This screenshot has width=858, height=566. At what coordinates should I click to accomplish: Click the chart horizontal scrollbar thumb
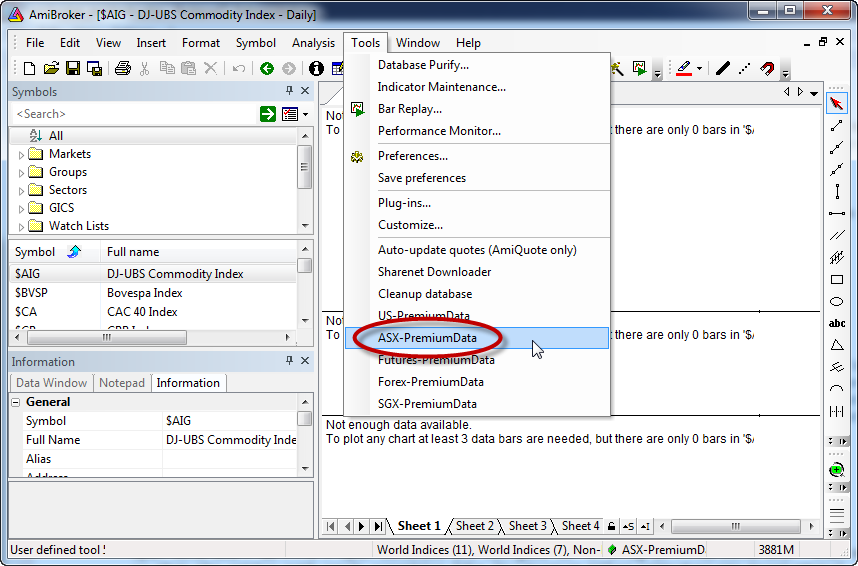735,526
